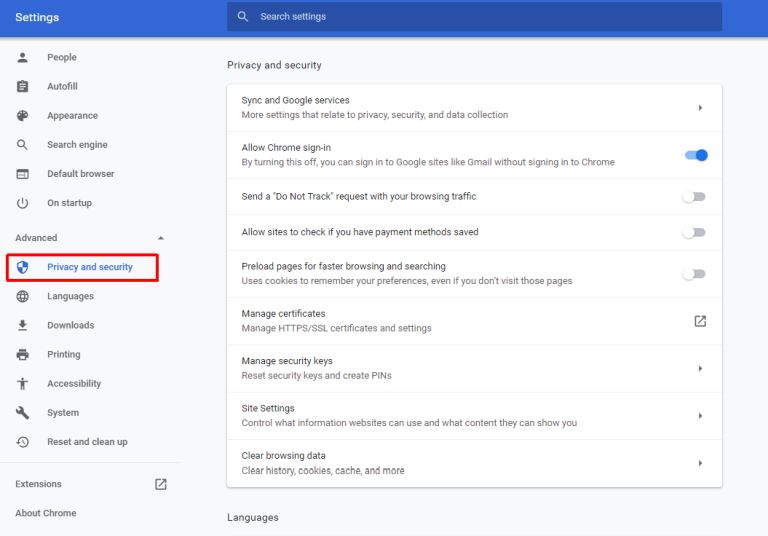Click the 'Allow Chrome sign-in' label
Screen dimensions: 768x536
(286, 147)
